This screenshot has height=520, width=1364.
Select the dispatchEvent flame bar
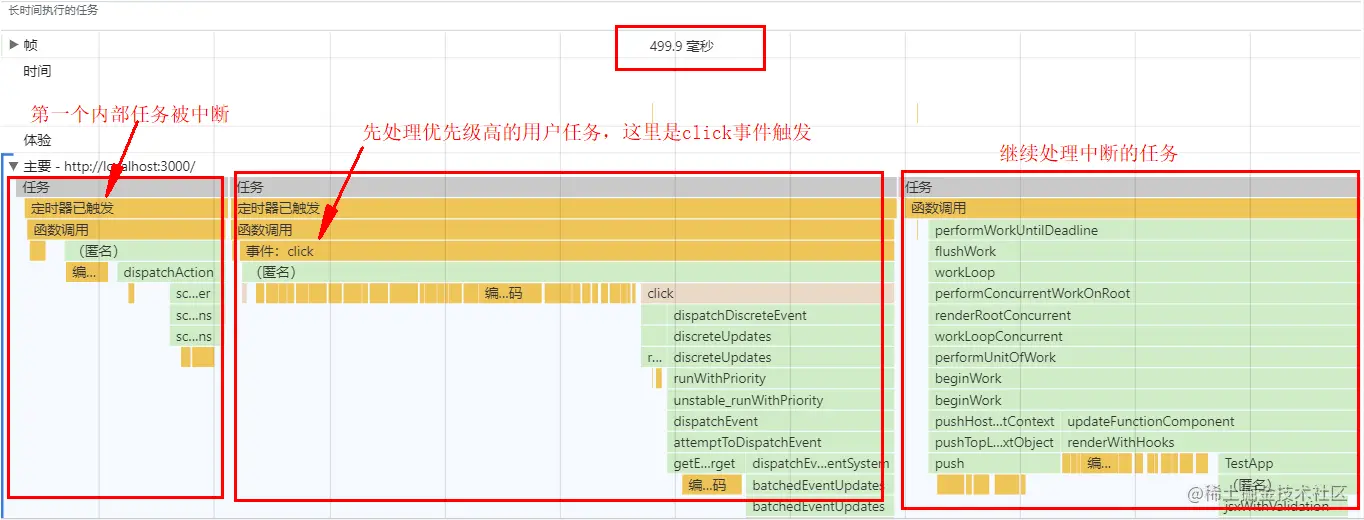(780, 421)
